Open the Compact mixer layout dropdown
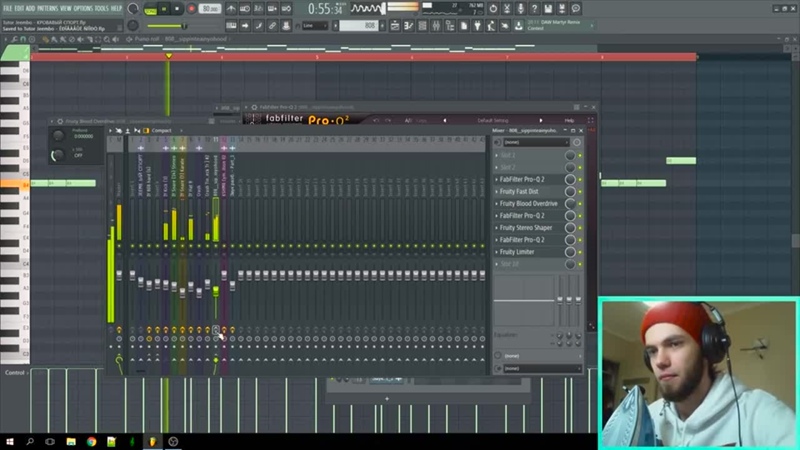The height and width of the screenshot is (450, 800). (162, 131)
